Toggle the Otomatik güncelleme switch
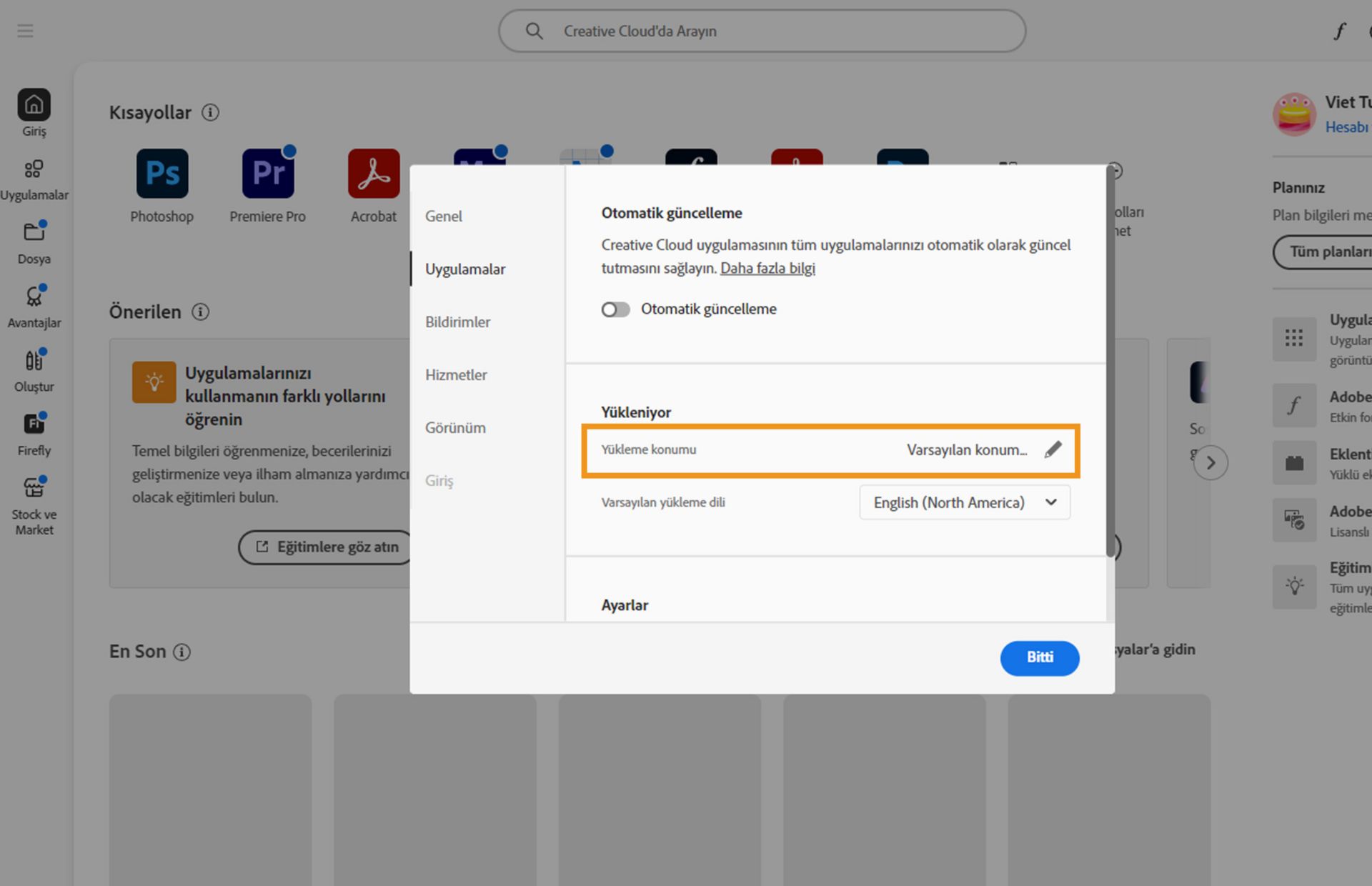The image size is (1372, 886). click(x=615, y=309)
